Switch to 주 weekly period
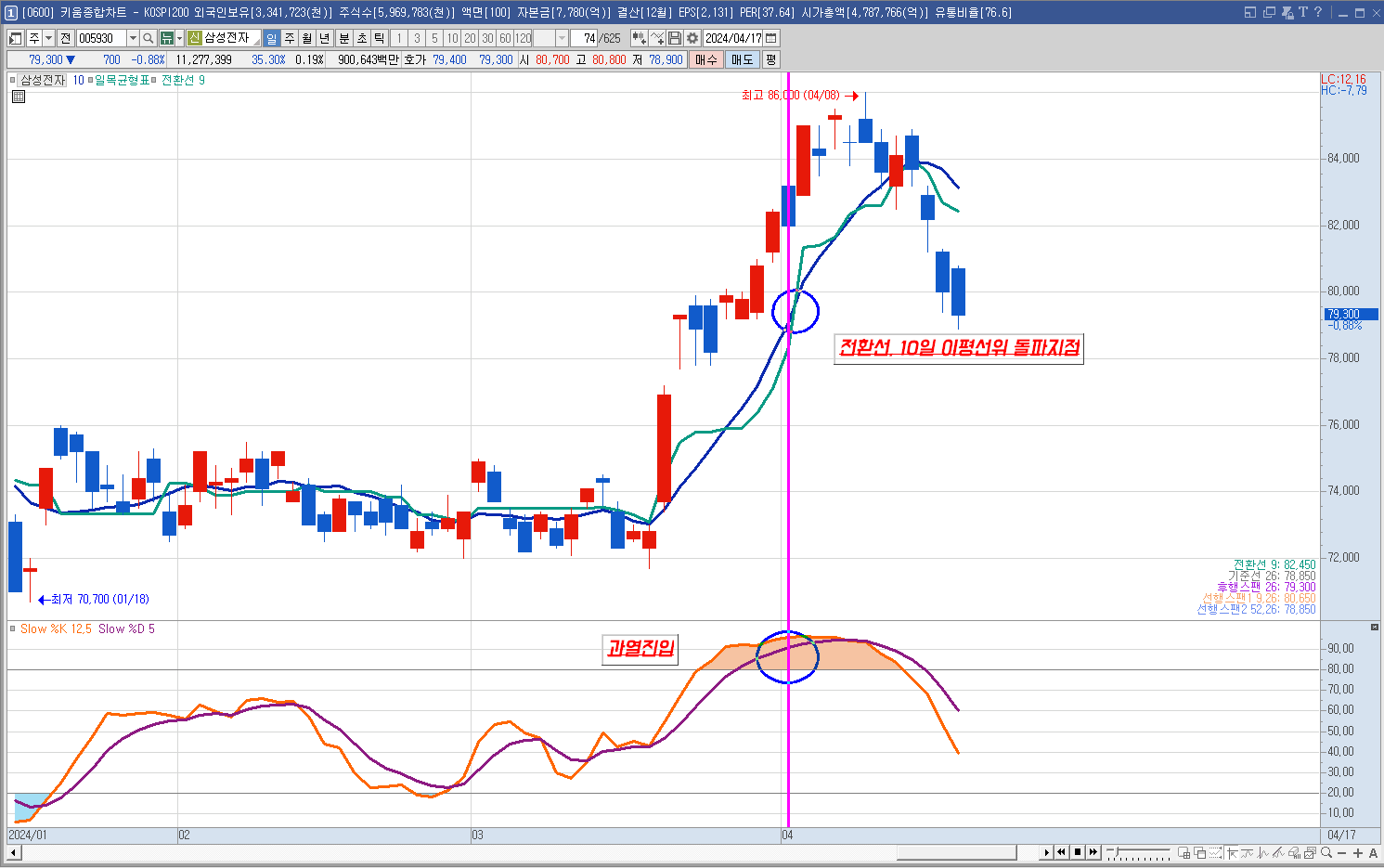 coord(290,38)
